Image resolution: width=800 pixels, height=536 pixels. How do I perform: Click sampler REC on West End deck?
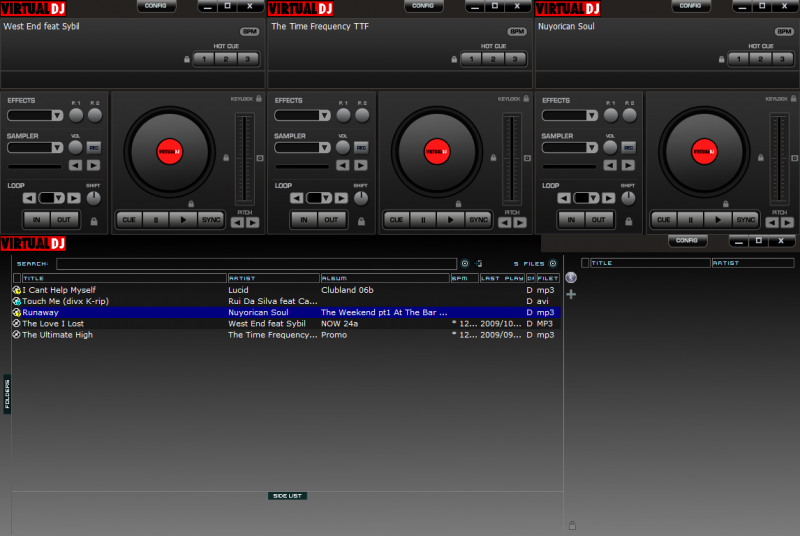click(x=94, y=148)
